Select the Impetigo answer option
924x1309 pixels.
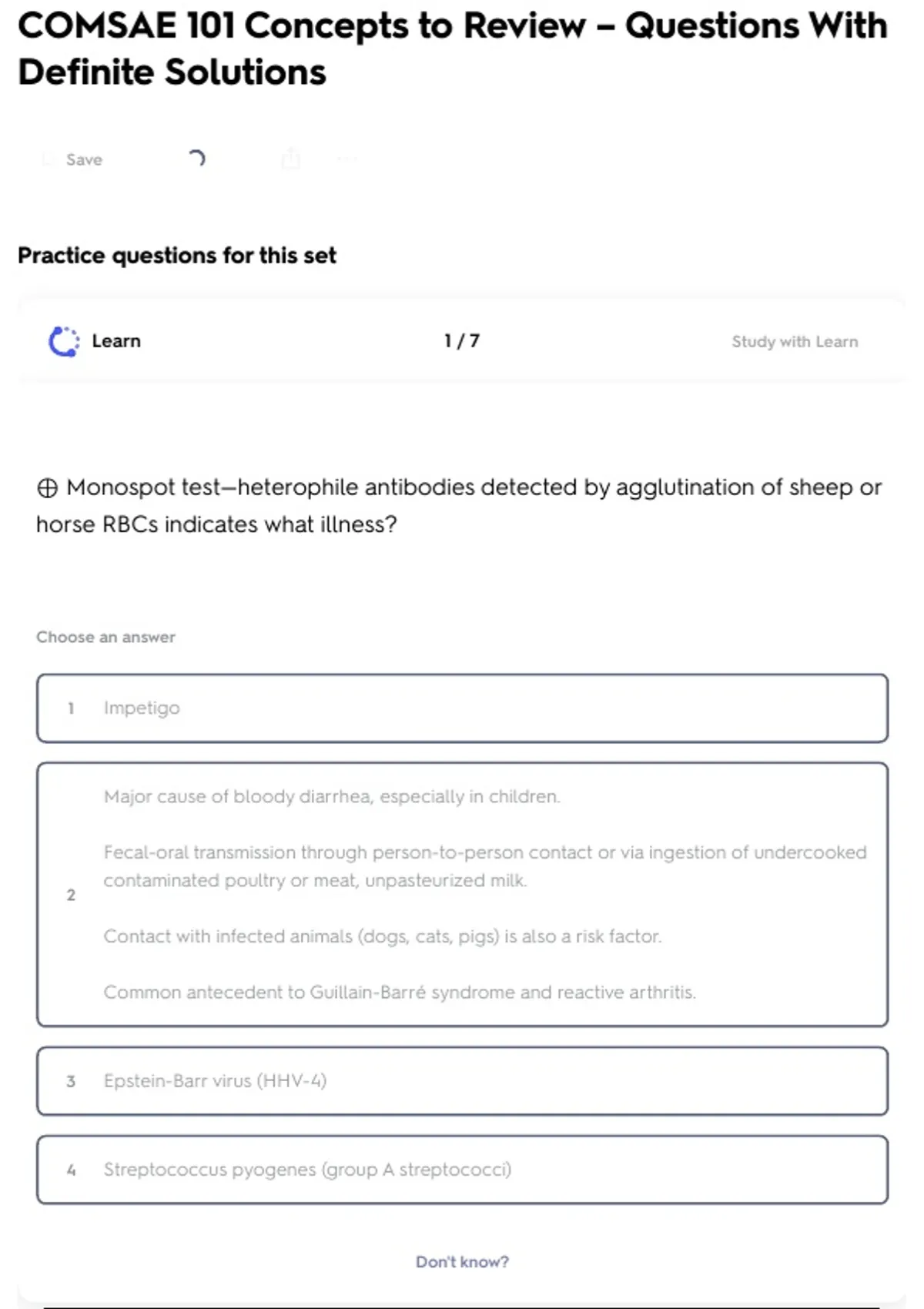[x=462, y=708]
